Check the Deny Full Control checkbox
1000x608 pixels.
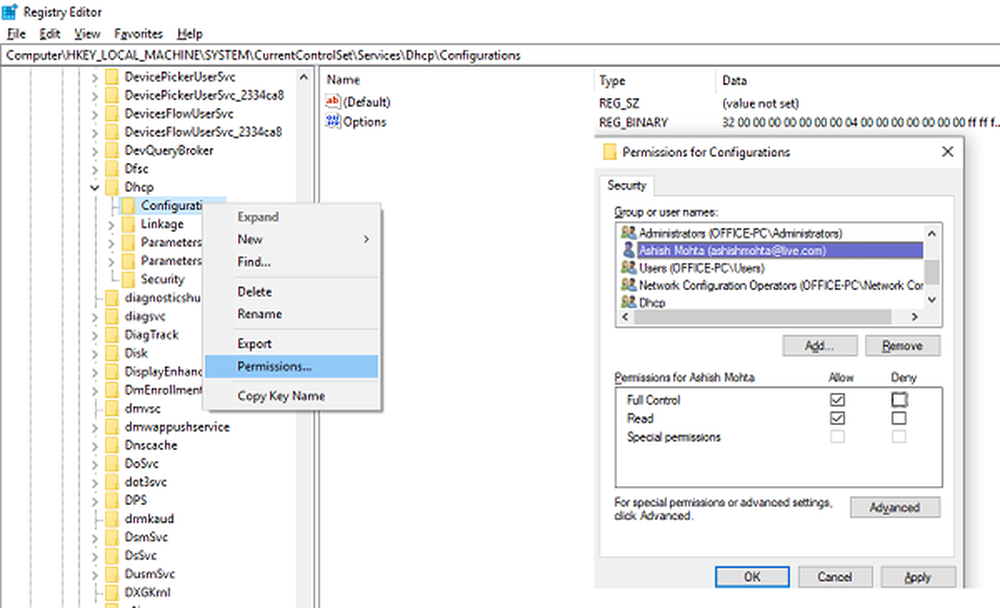[900, 400]
